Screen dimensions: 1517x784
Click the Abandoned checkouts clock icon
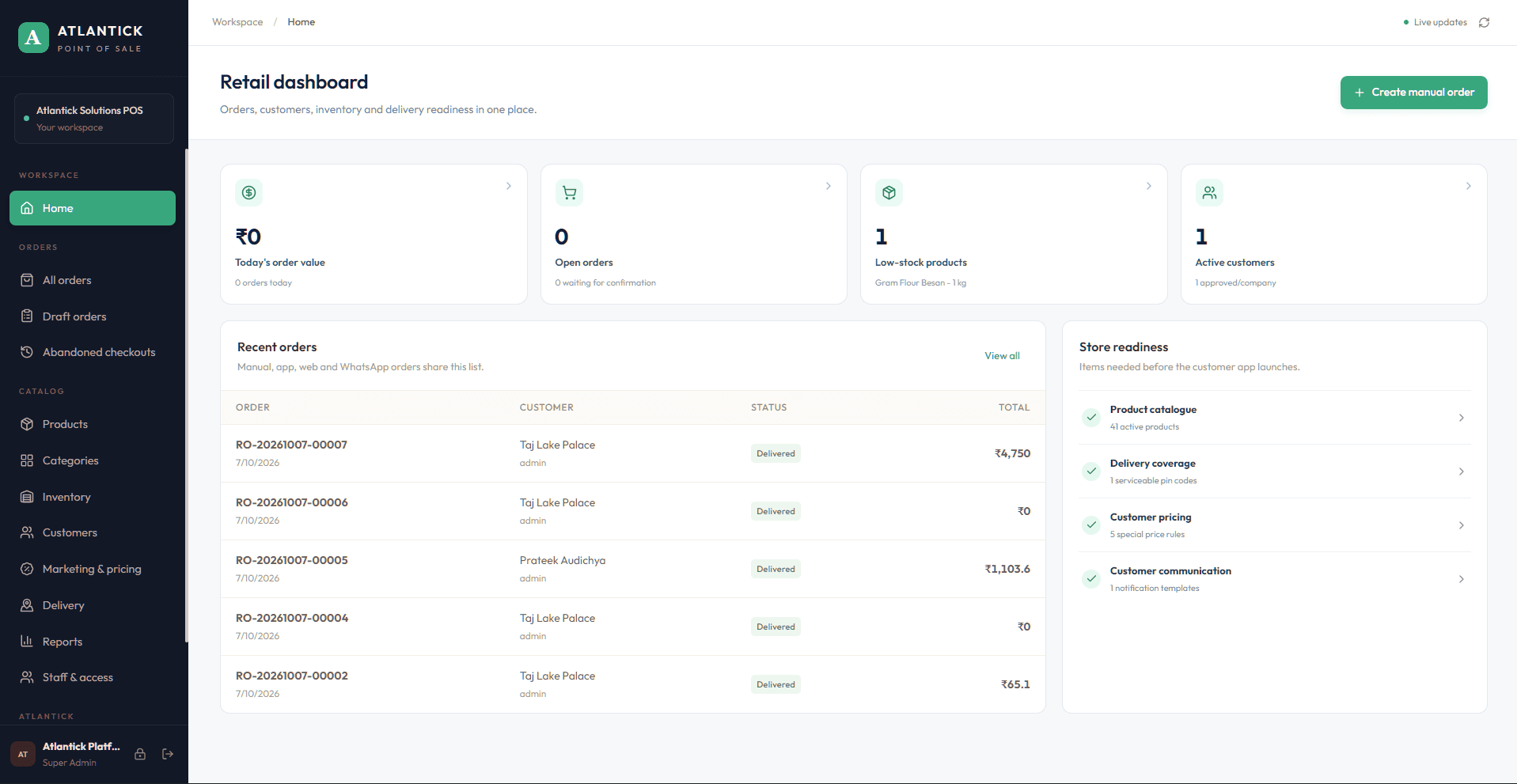(27, 352)
